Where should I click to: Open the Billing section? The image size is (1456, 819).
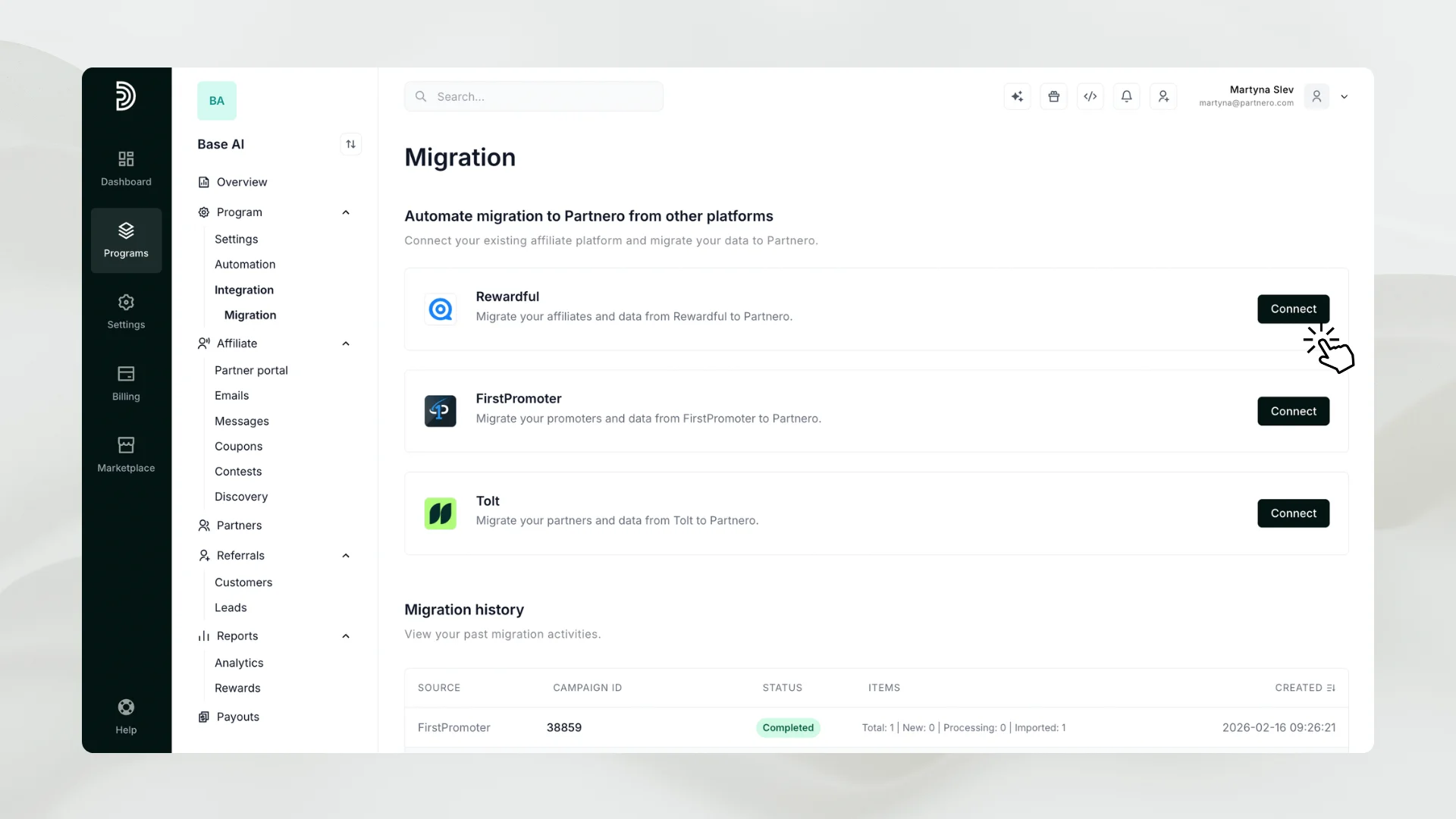126,384
